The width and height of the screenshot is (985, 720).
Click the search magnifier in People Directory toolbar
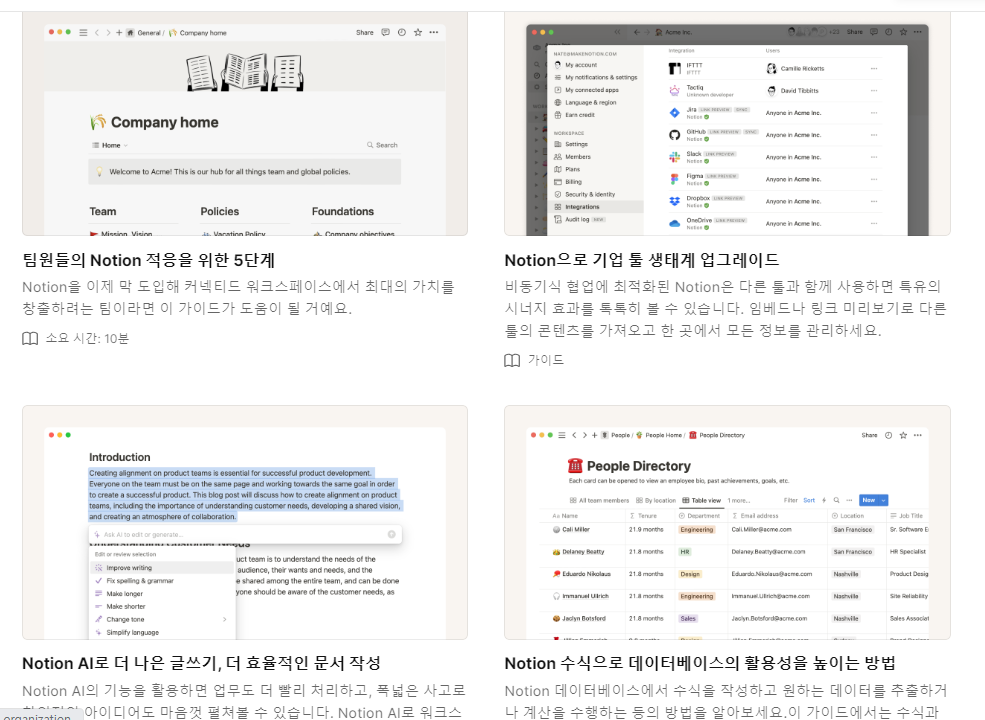837,499
